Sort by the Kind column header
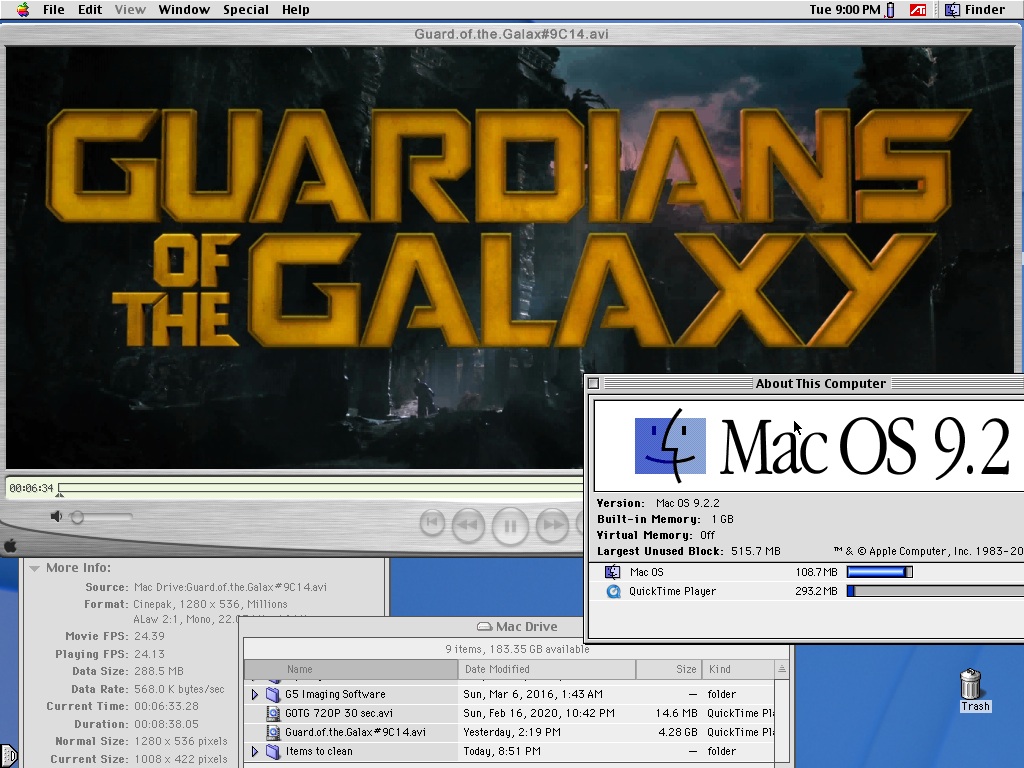 click(x=738, y=669)
